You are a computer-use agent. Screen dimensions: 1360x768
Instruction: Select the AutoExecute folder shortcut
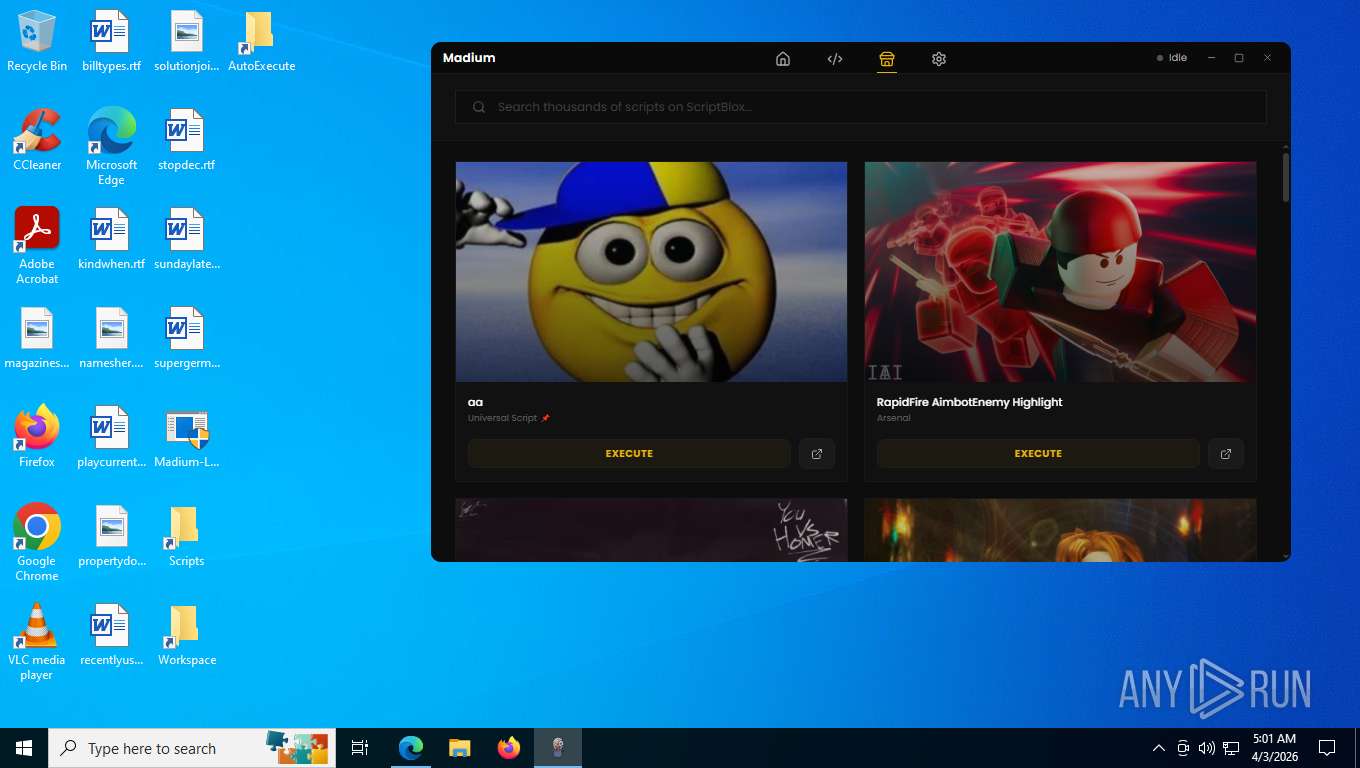click(261, 42)
